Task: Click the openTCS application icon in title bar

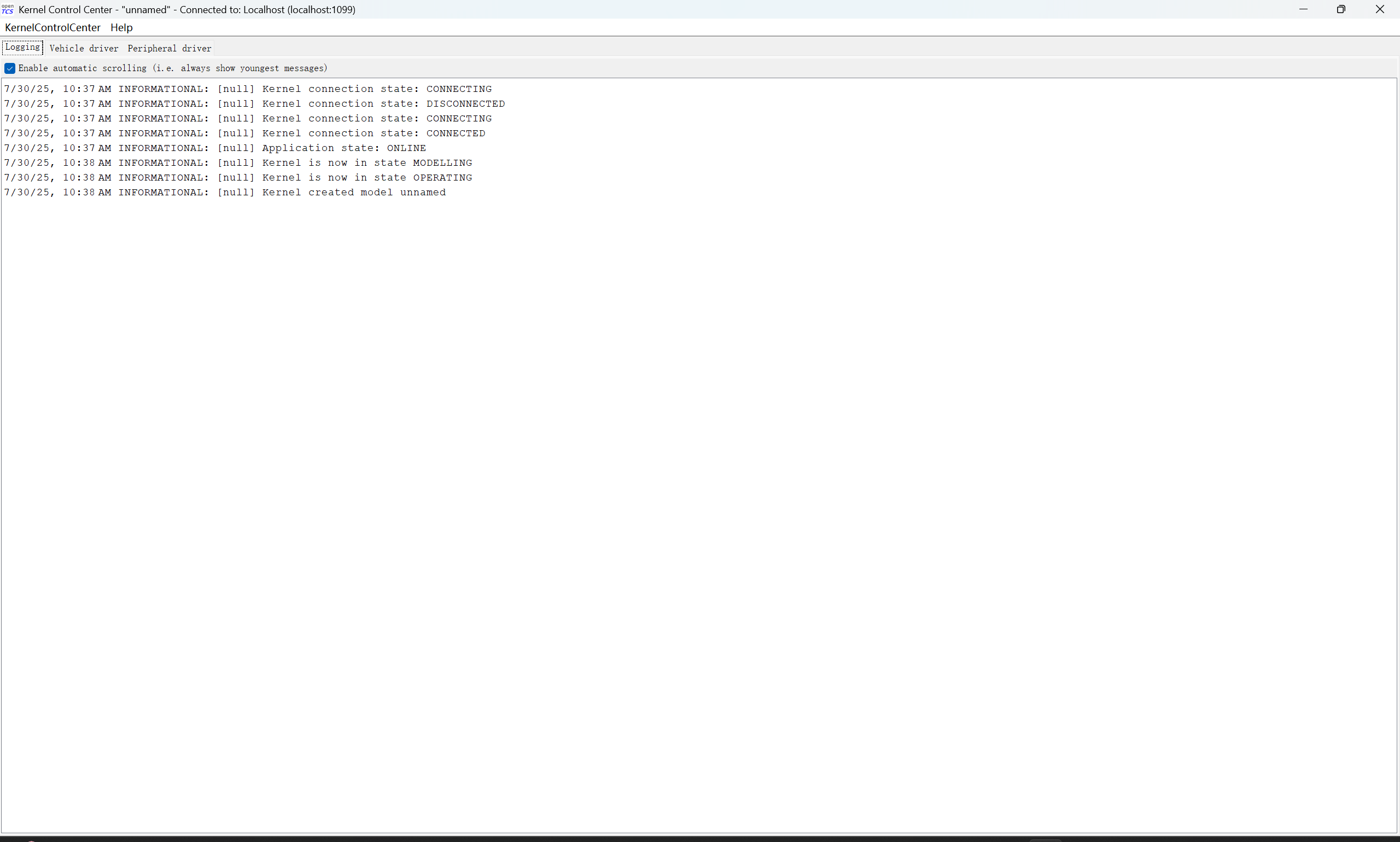Action: tap(7, 9)
